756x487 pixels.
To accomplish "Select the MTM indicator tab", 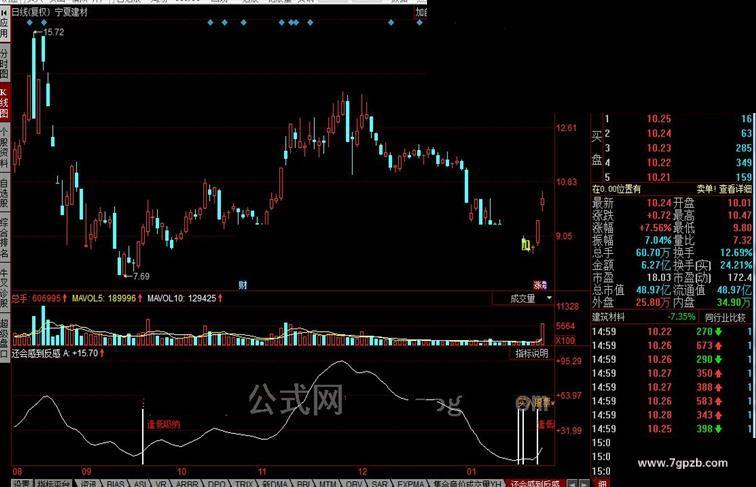I will pos(328,483).
